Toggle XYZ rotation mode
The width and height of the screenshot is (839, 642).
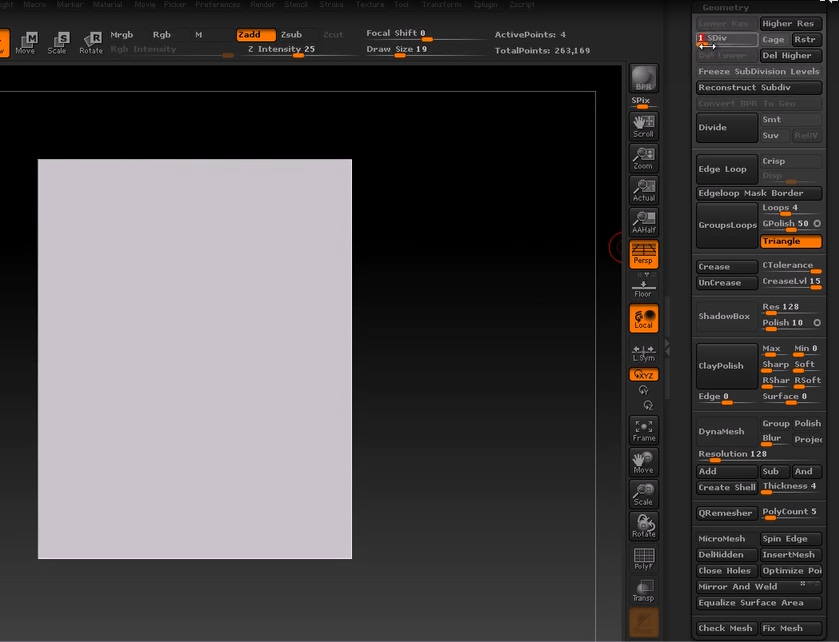[x=644, y=374]
